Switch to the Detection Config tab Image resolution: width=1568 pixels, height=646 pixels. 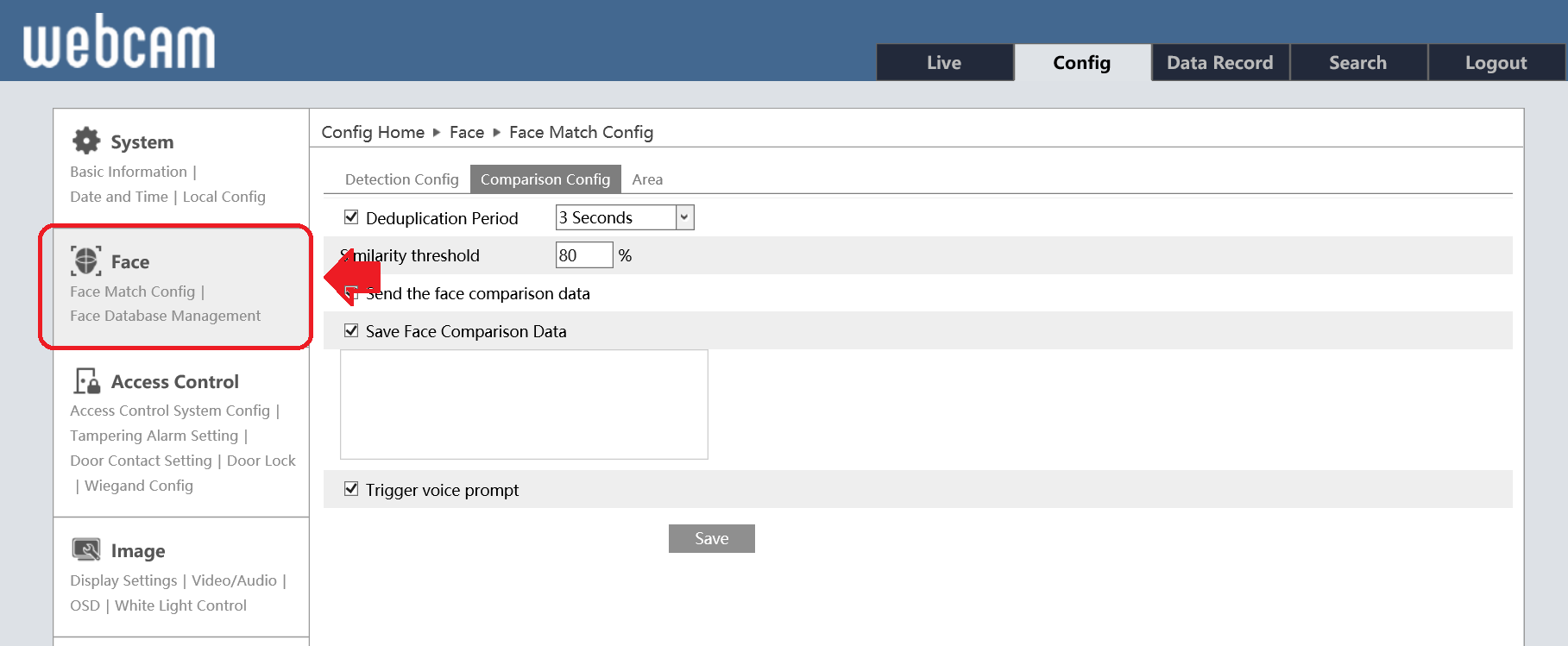[x=401, y=179]
